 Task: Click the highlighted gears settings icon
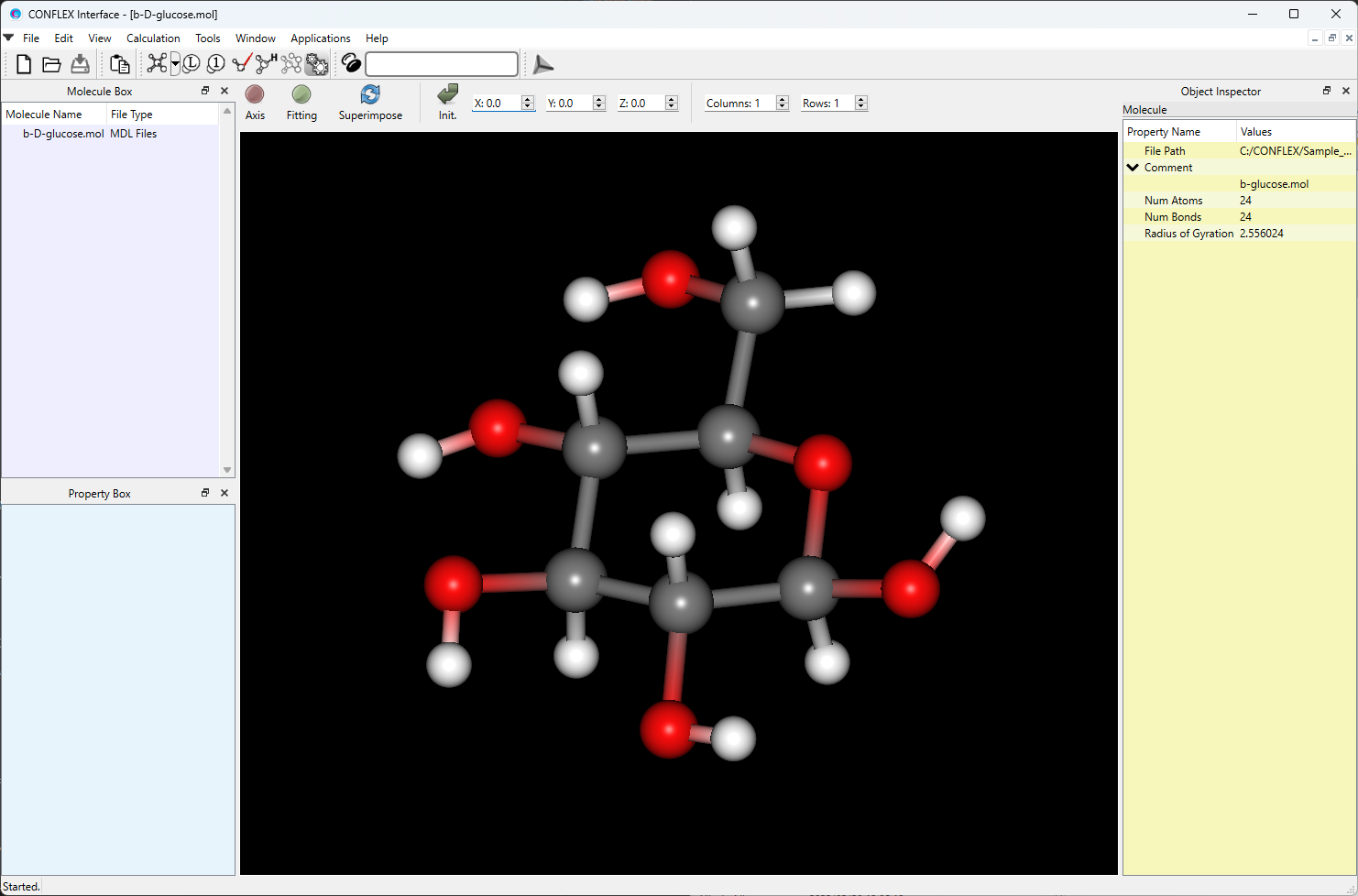[316, 64]
